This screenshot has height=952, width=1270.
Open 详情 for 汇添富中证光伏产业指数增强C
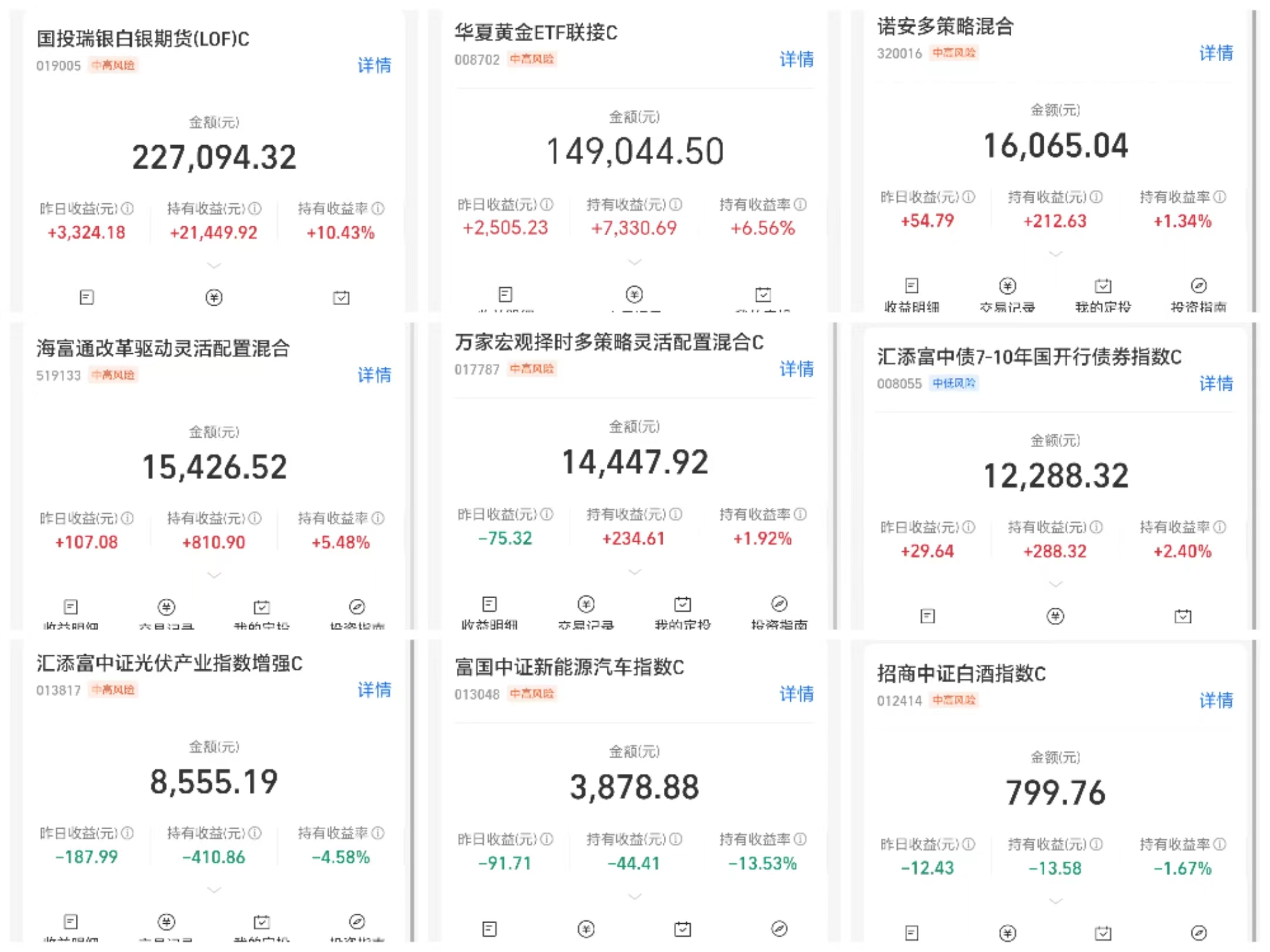tap(375, 689)
